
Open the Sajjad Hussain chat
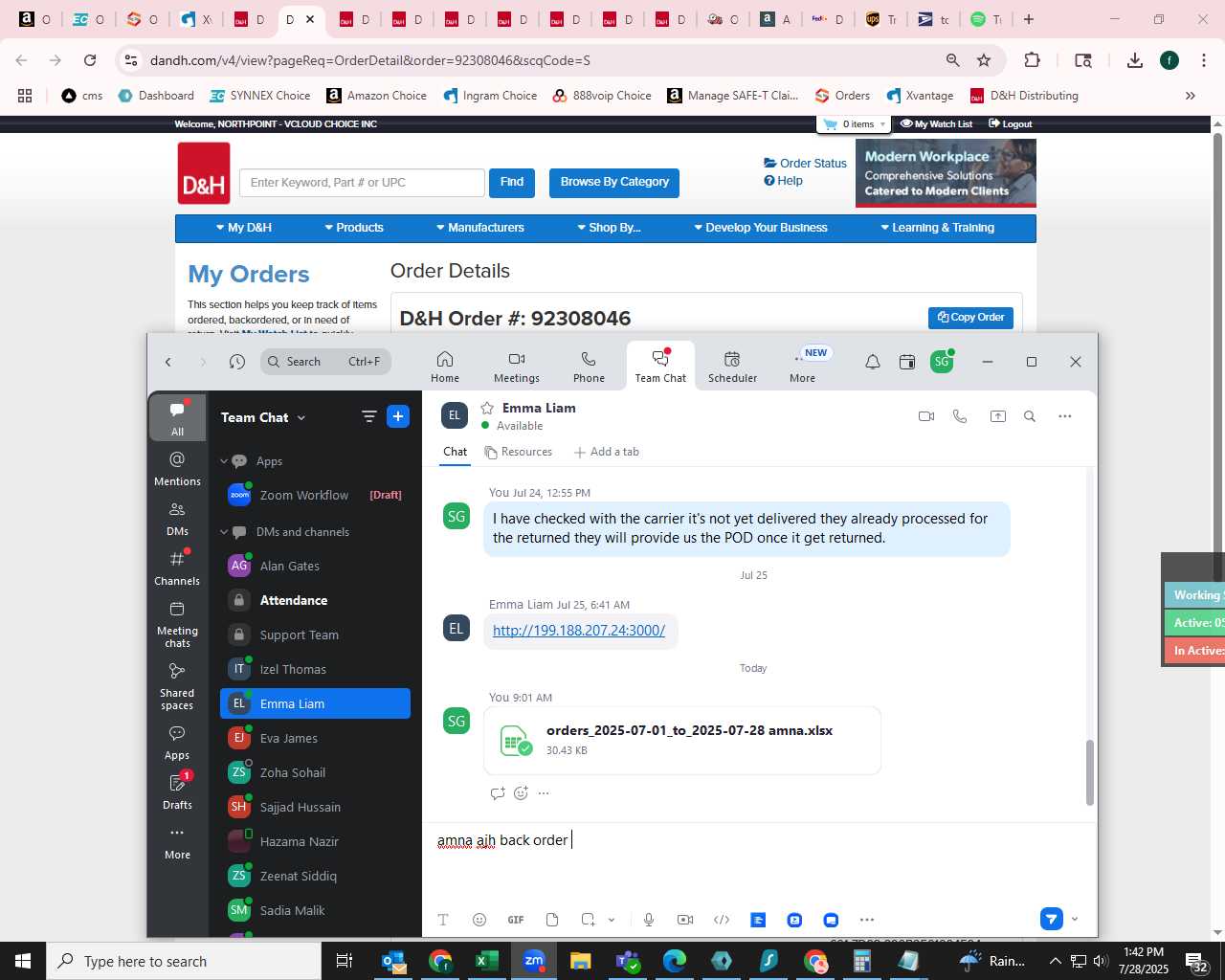click(x=315, y=807)
